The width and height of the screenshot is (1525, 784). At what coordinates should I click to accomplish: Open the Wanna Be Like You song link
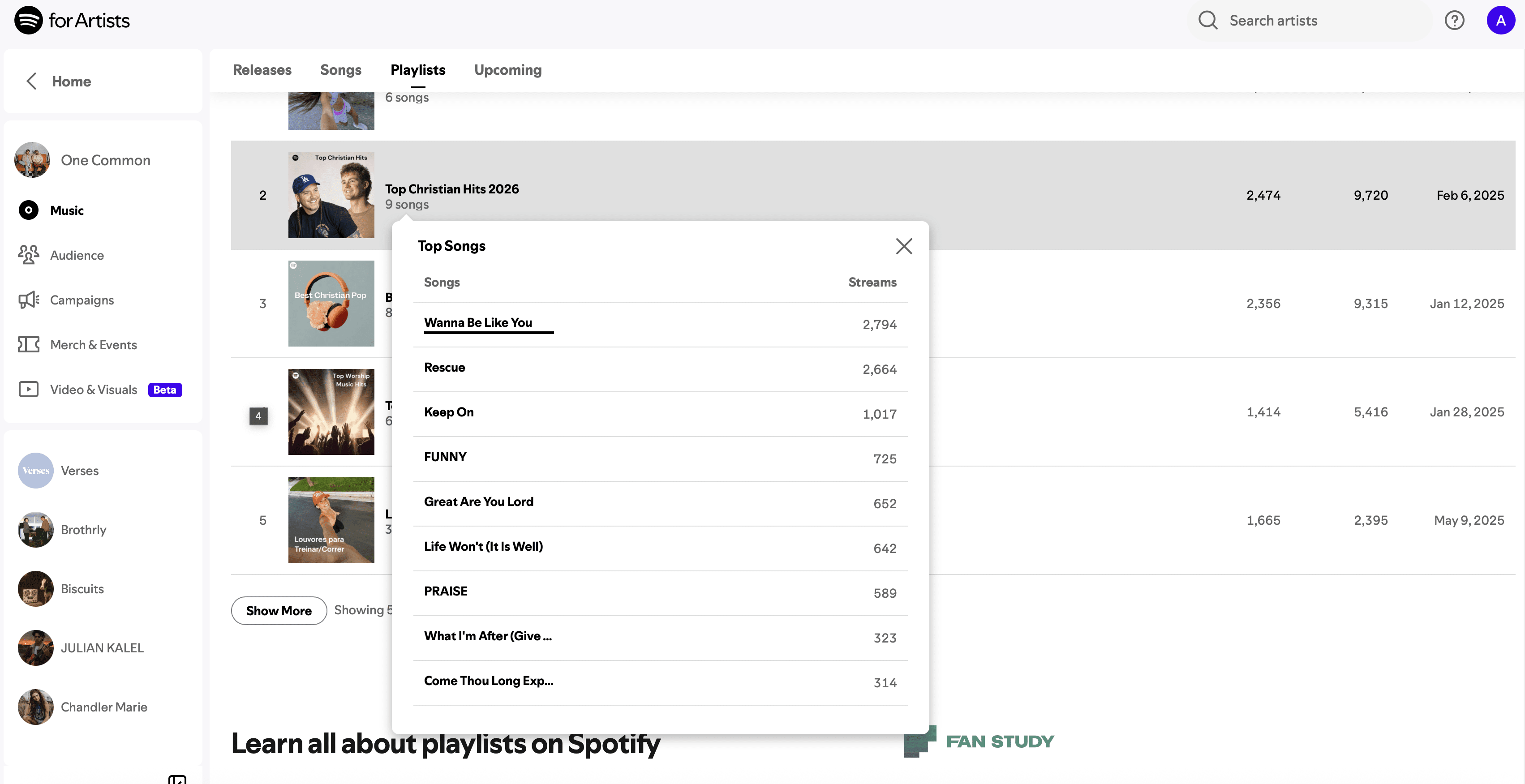(x=478, y=322)
